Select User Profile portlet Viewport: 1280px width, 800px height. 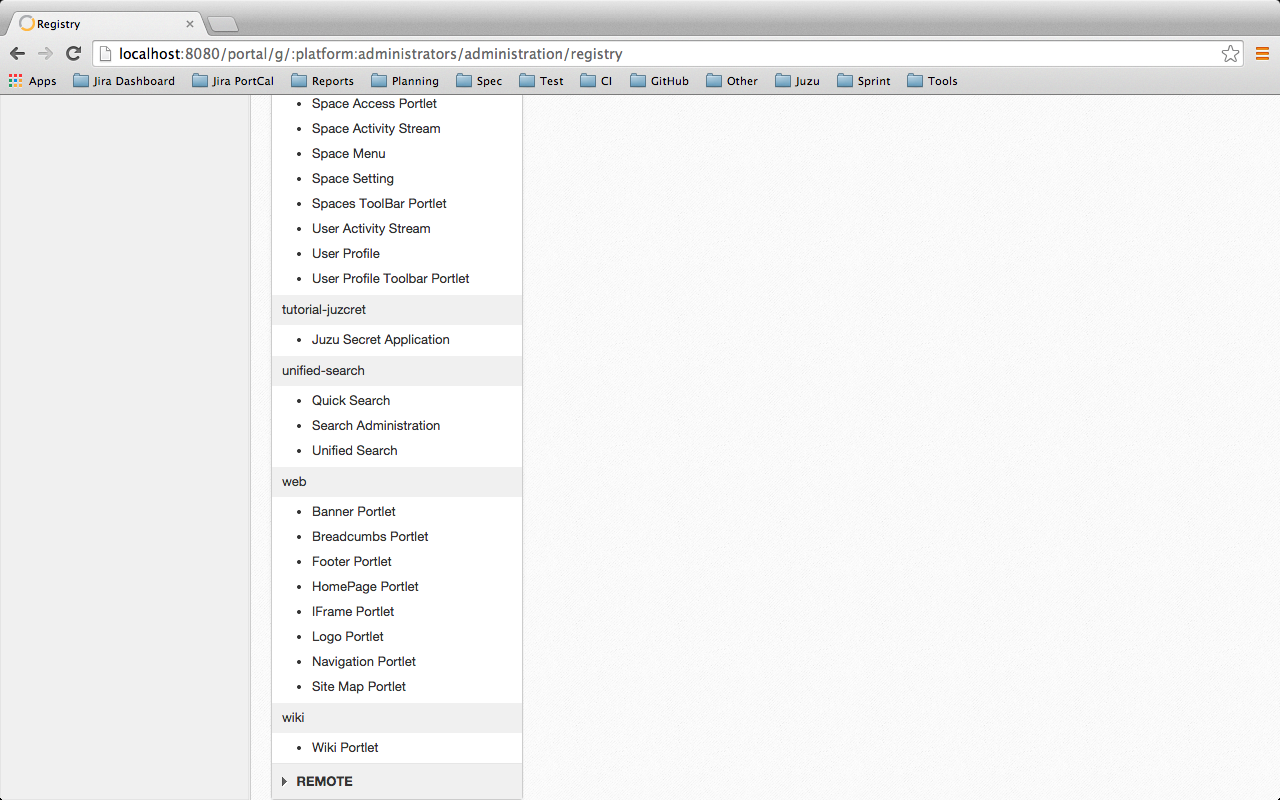tap(346, 254)
